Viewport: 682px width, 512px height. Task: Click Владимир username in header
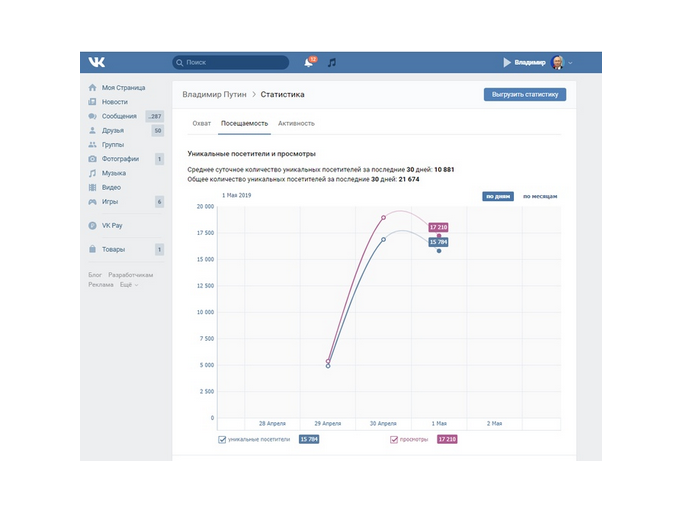pyautogui.click(x=530, y=63)
